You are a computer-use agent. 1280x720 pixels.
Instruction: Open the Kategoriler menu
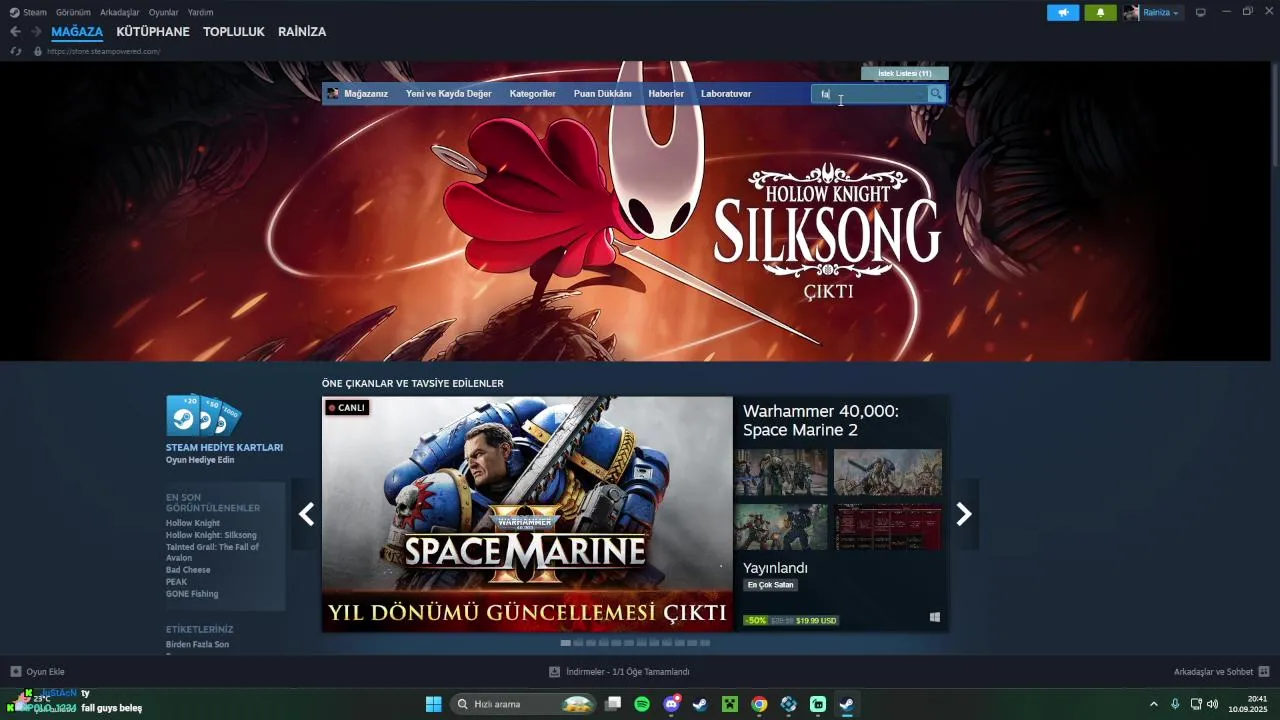(x=532, y=94)
